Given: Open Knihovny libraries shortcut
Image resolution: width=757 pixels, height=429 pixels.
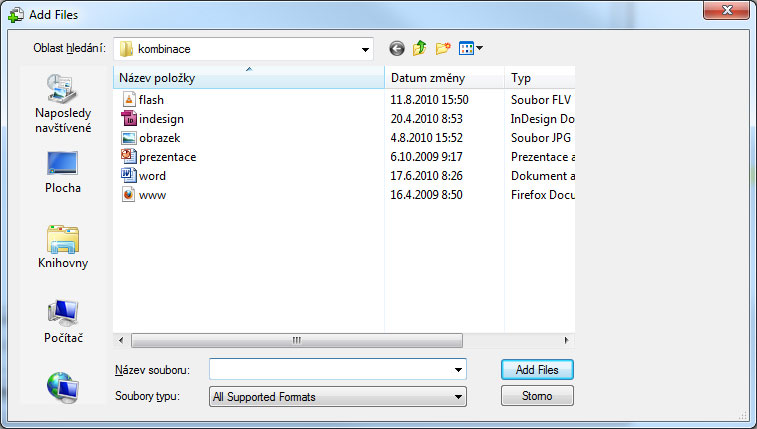Looking at the screenshot, I should click(x=63, y=247).
